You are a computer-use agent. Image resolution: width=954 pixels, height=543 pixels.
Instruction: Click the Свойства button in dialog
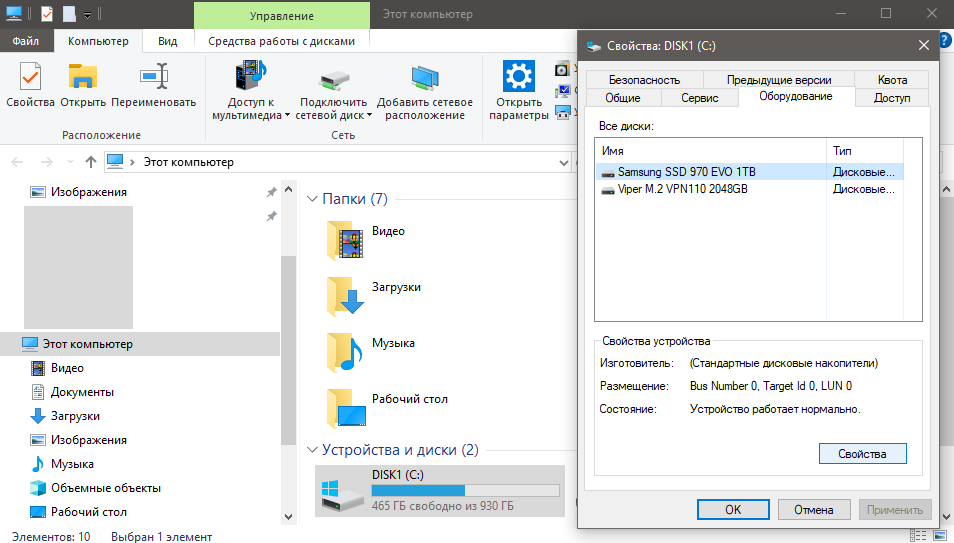863,454
